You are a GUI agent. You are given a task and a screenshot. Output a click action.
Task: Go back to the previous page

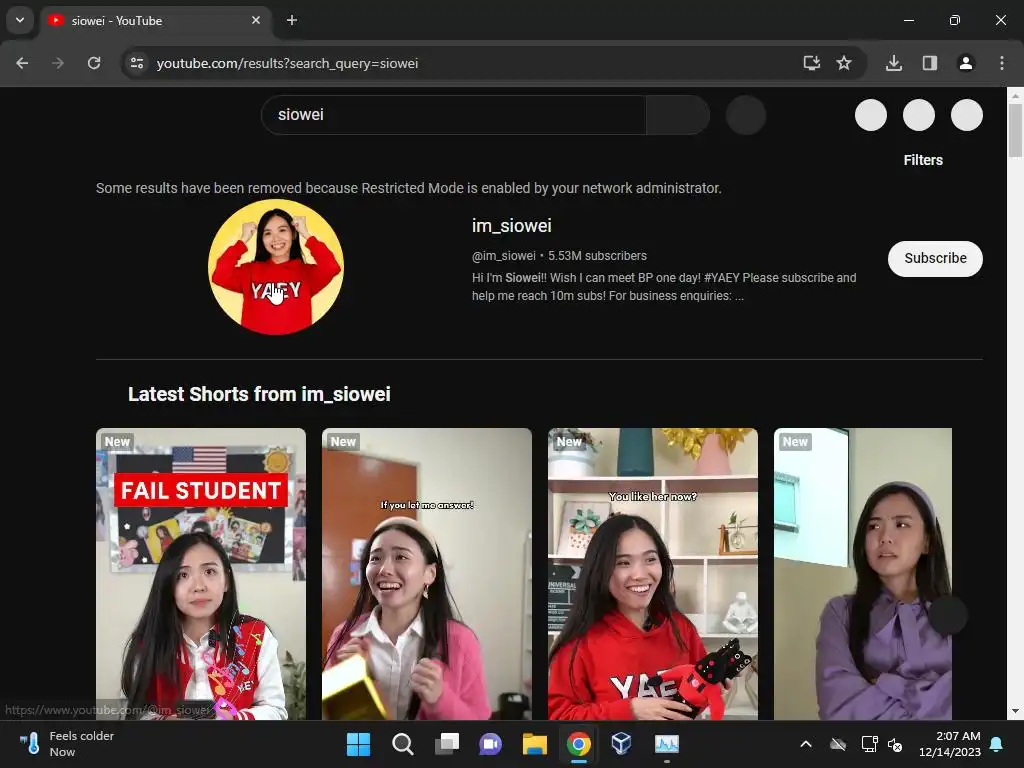pyautogui.click(x=22, y=63)
